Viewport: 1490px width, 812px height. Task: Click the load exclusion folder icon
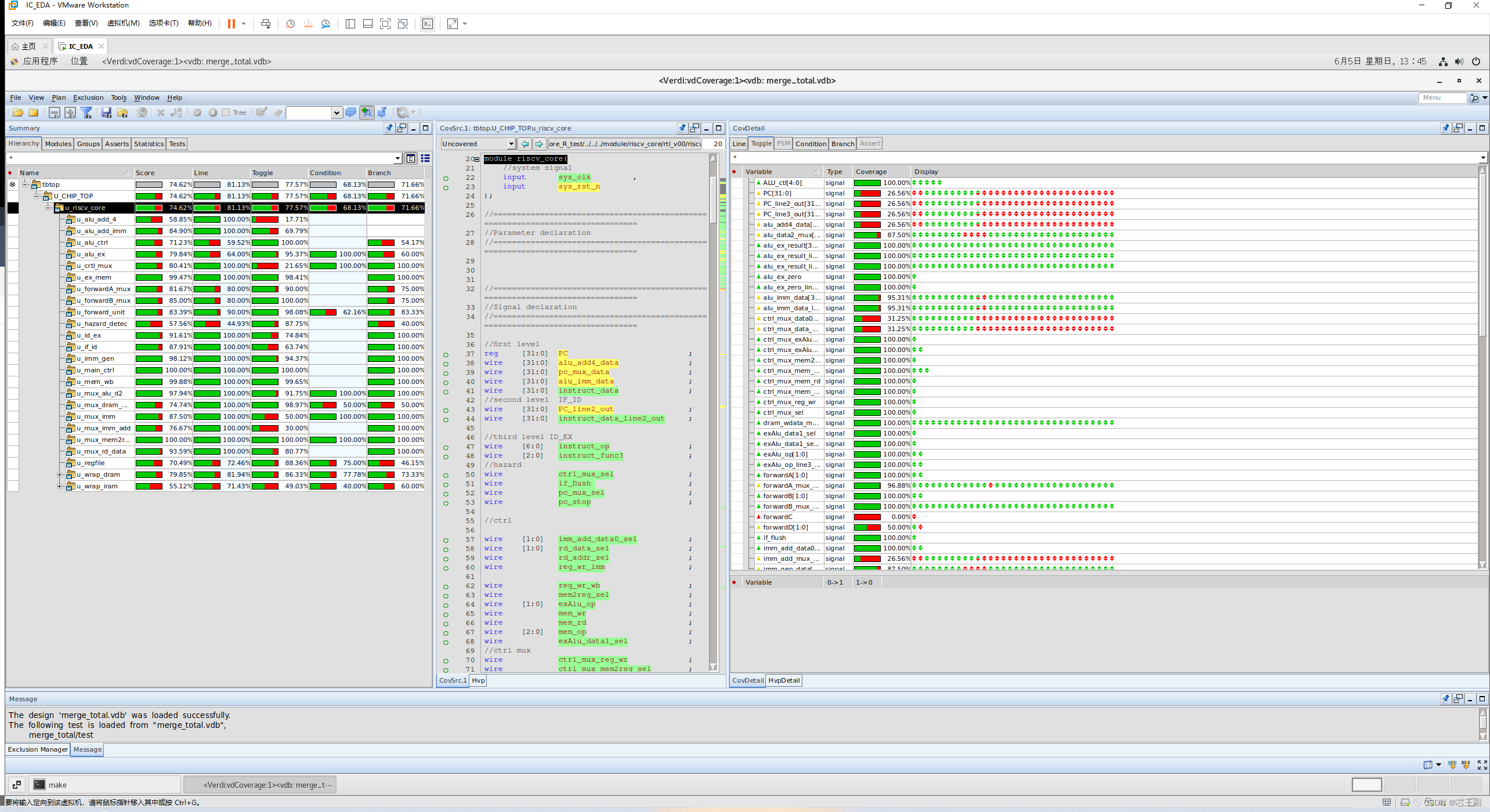coord(122,113)
